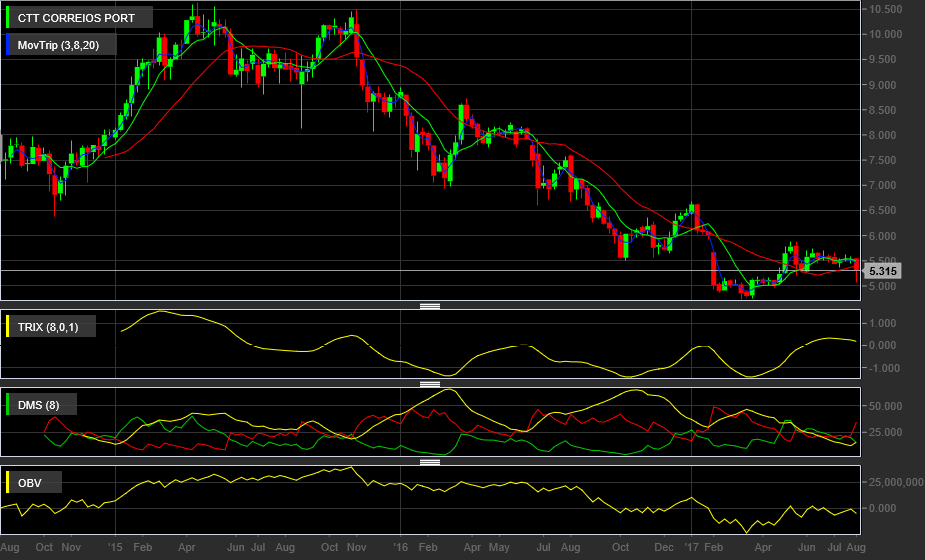
Task: Click the '17 year marker on time axis
Action: pos(690,549)
